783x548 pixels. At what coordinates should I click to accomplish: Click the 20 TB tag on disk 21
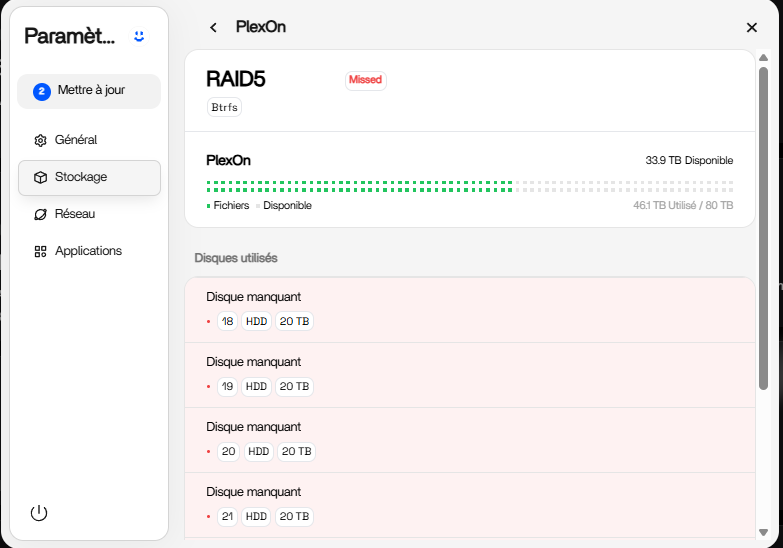click(x=296, y=516)
